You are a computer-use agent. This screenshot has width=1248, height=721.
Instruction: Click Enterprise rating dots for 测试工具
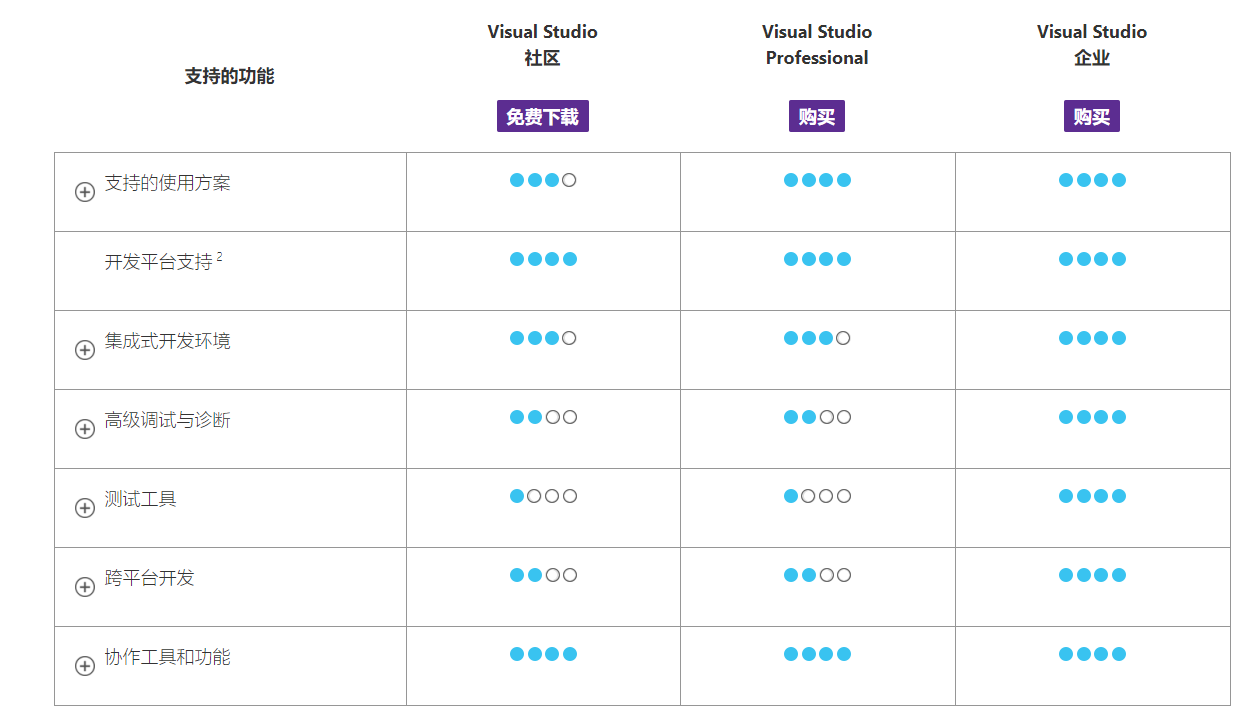pyautogui.click(x=1092, y=496)
